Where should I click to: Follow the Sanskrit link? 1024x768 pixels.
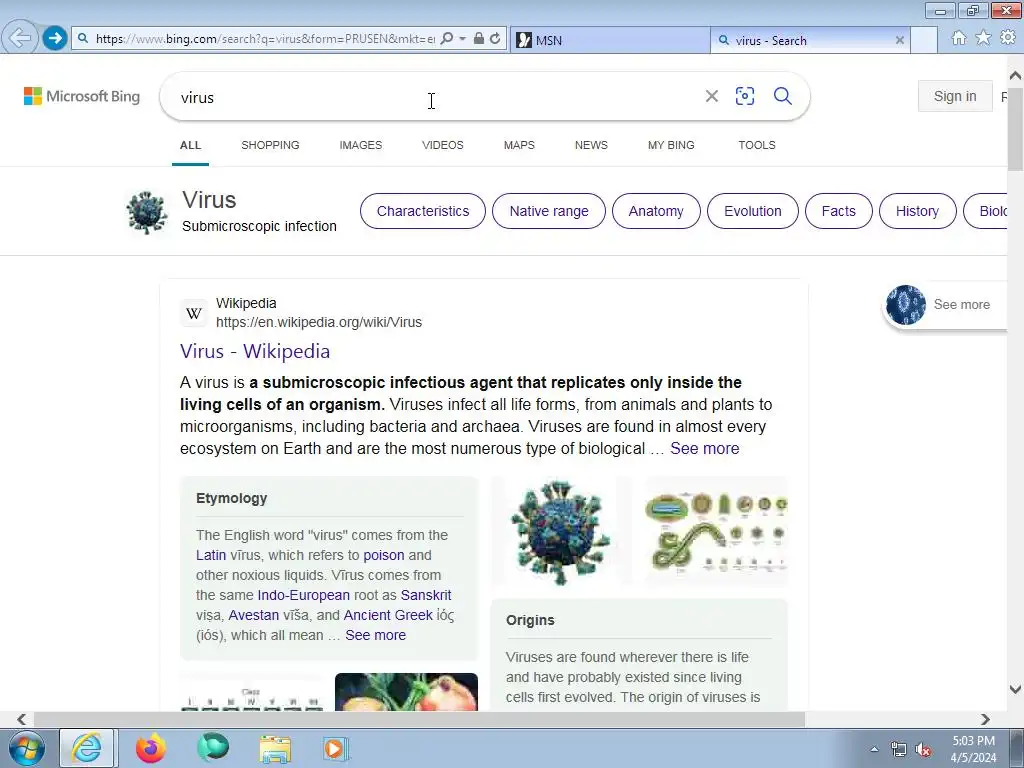click(426, 595)
